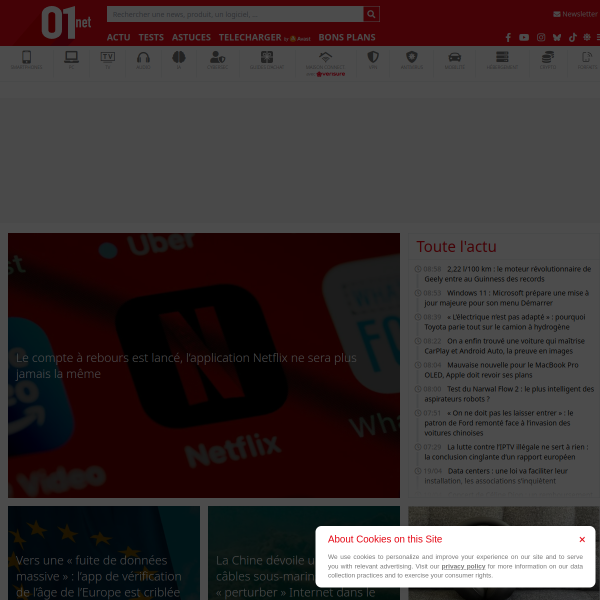This screenshot has width=600, height=600.
Task: Open the Ford patron Chinese cars article
Action: pyautogui.click(x=499, y=423)
